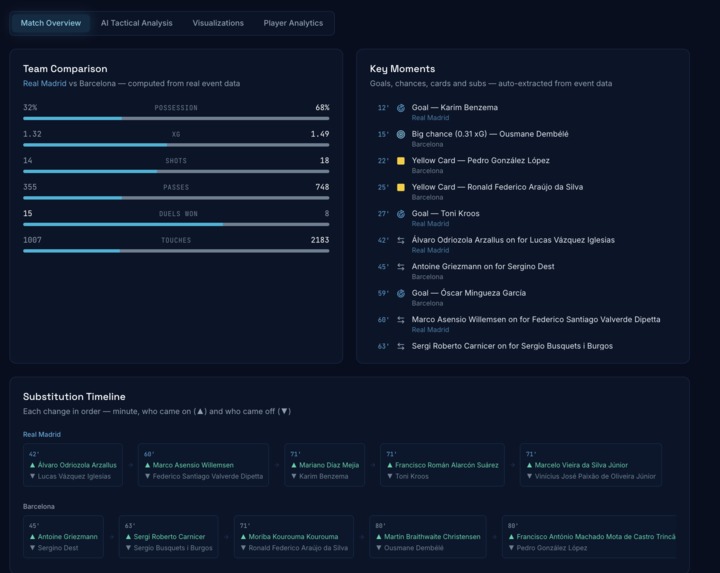
Task: Click the 748 passes value
Action: pos(322,187)
